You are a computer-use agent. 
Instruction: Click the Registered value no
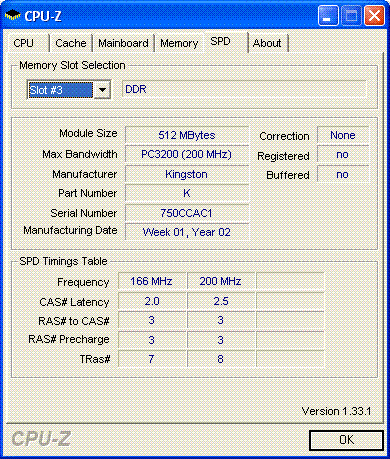point(343,155)
